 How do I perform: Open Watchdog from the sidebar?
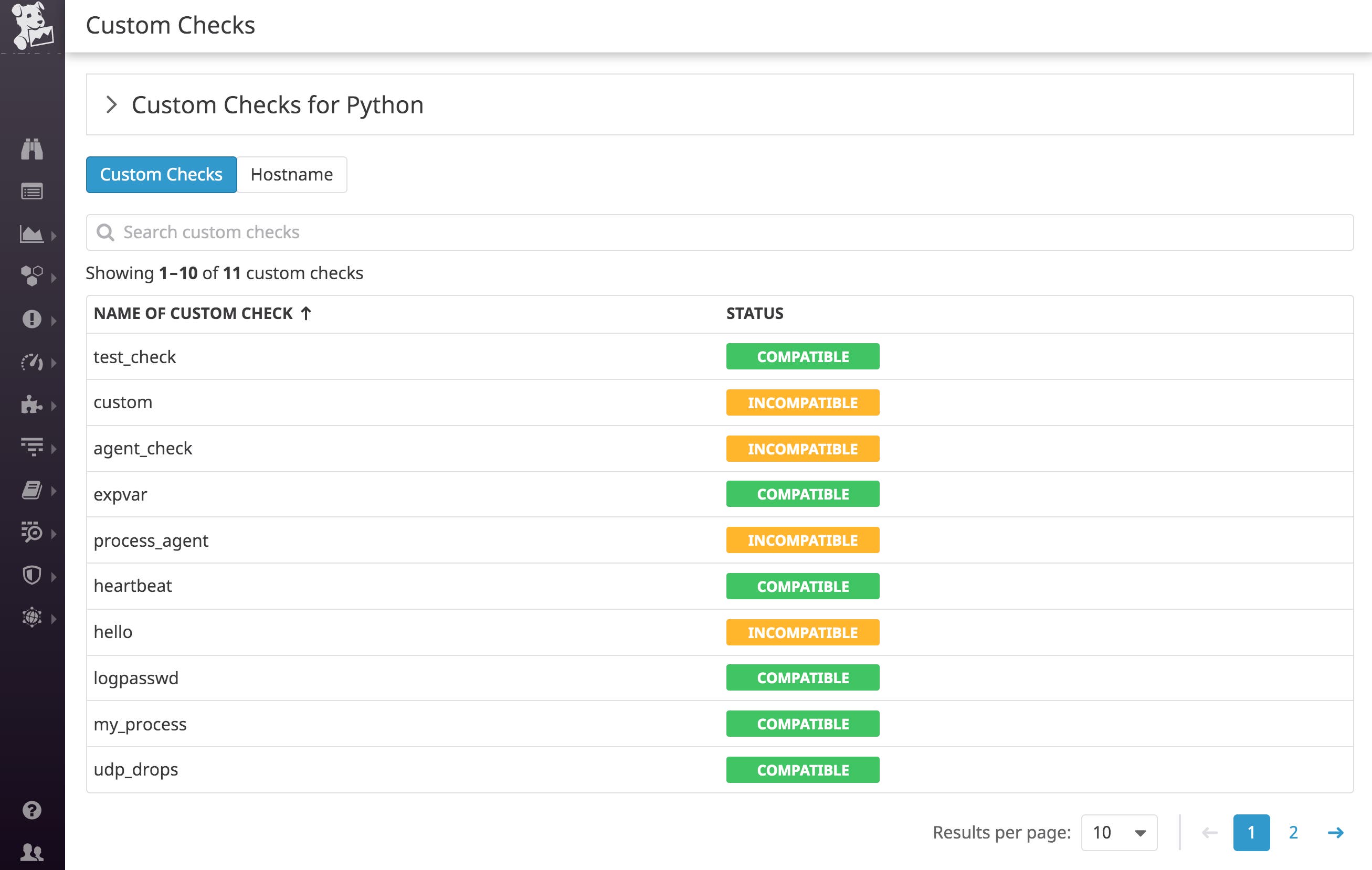pos(33,150)
